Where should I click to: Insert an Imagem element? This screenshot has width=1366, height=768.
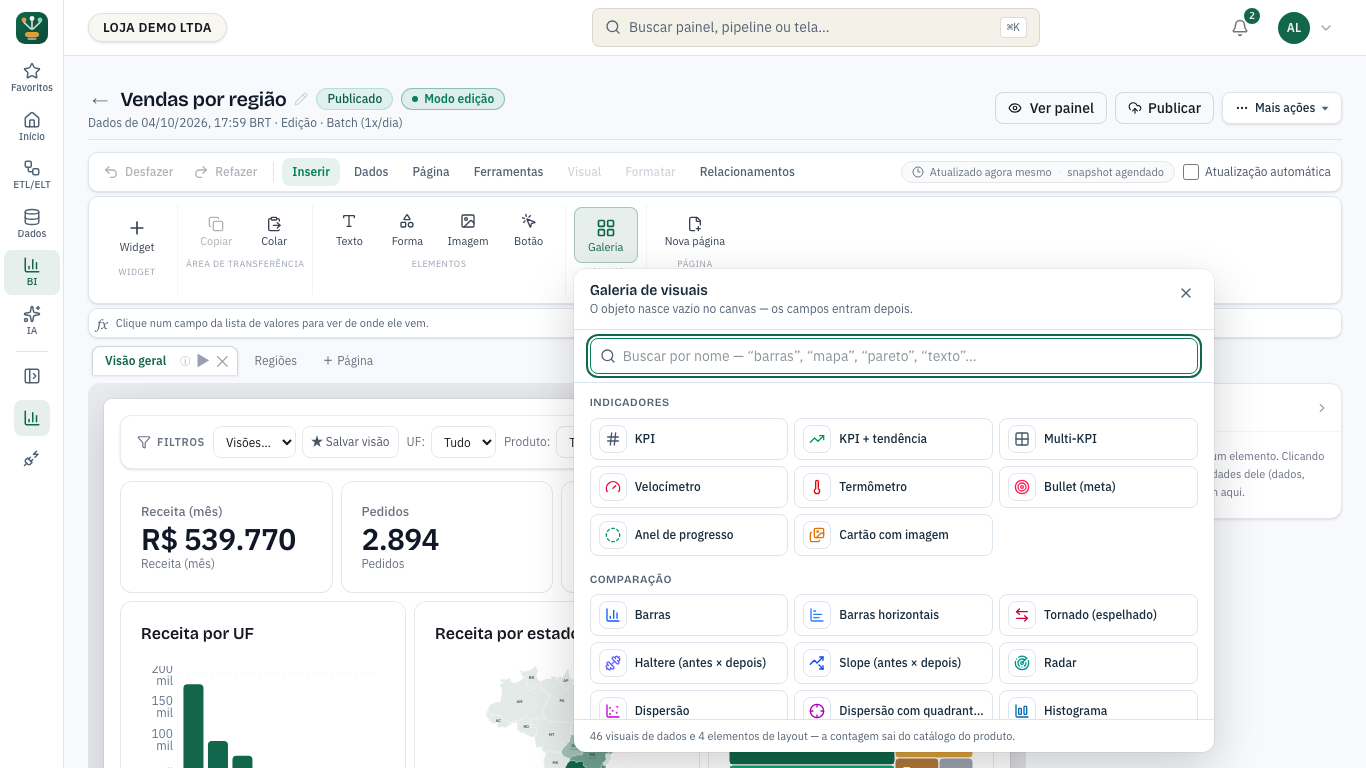(468, 231)
